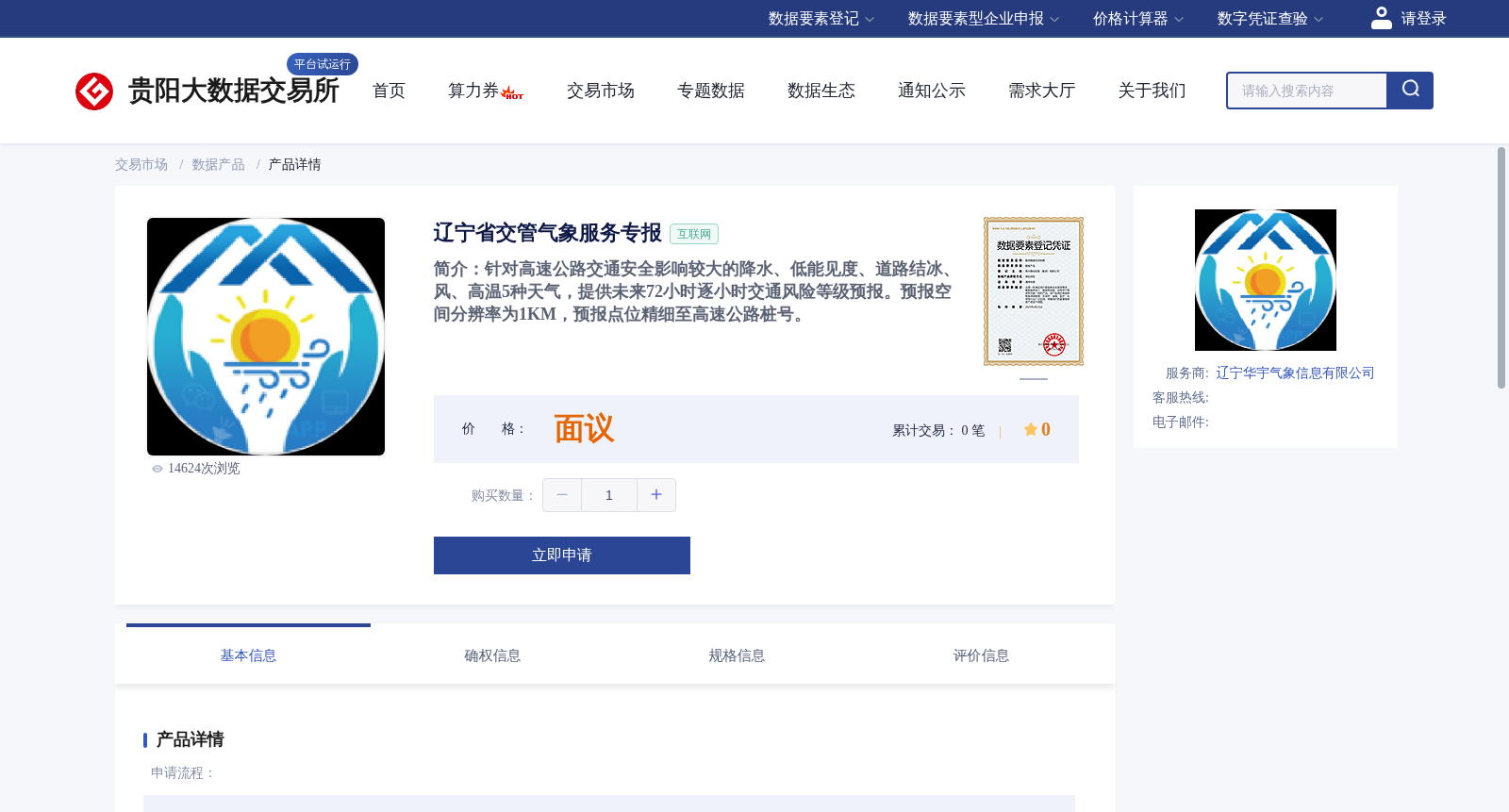Click the 产品详情 section heading
The width and height of the screenshot is (1509, 812).
[191, 739]
